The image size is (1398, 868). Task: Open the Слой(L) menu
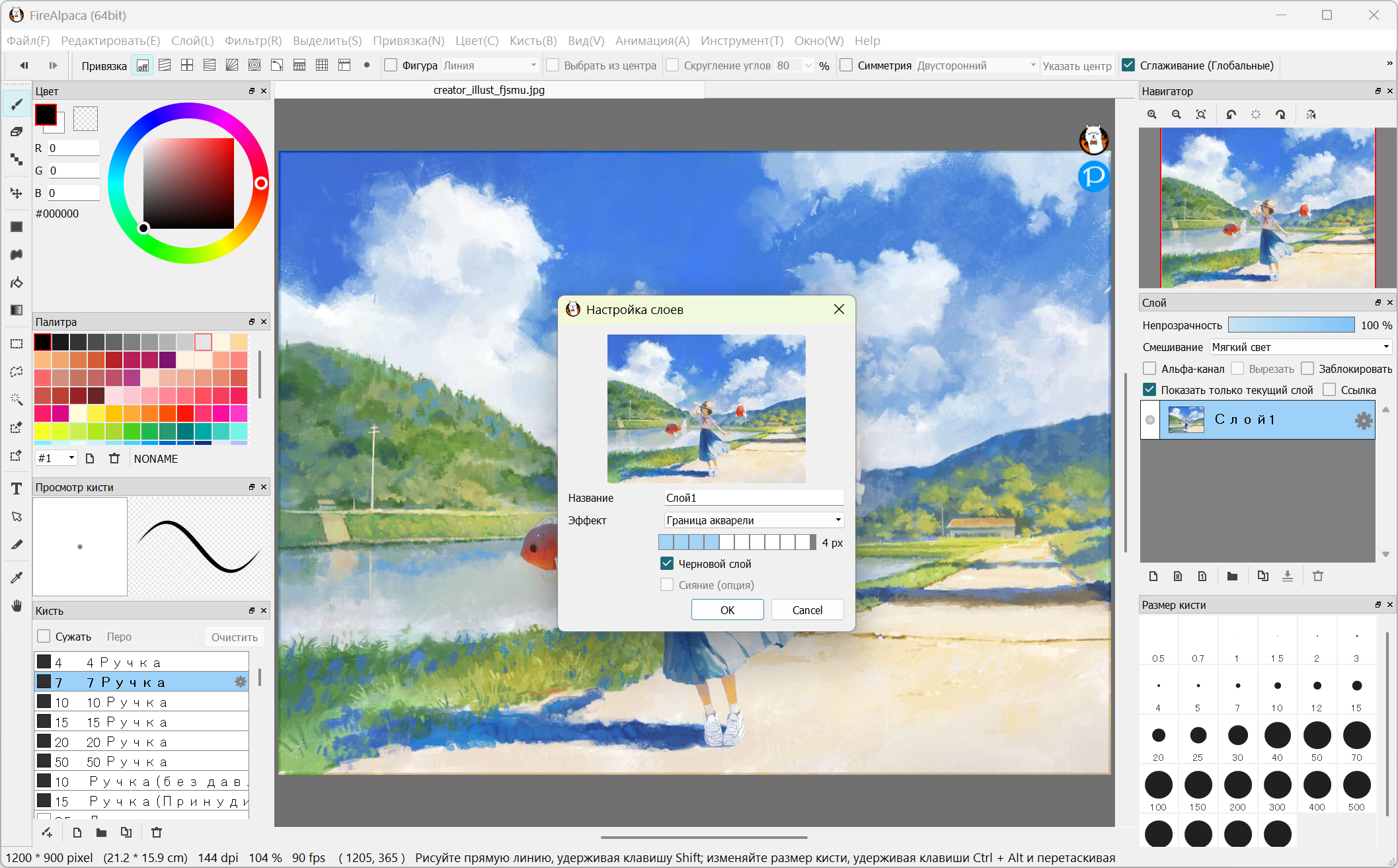[192, 41]
